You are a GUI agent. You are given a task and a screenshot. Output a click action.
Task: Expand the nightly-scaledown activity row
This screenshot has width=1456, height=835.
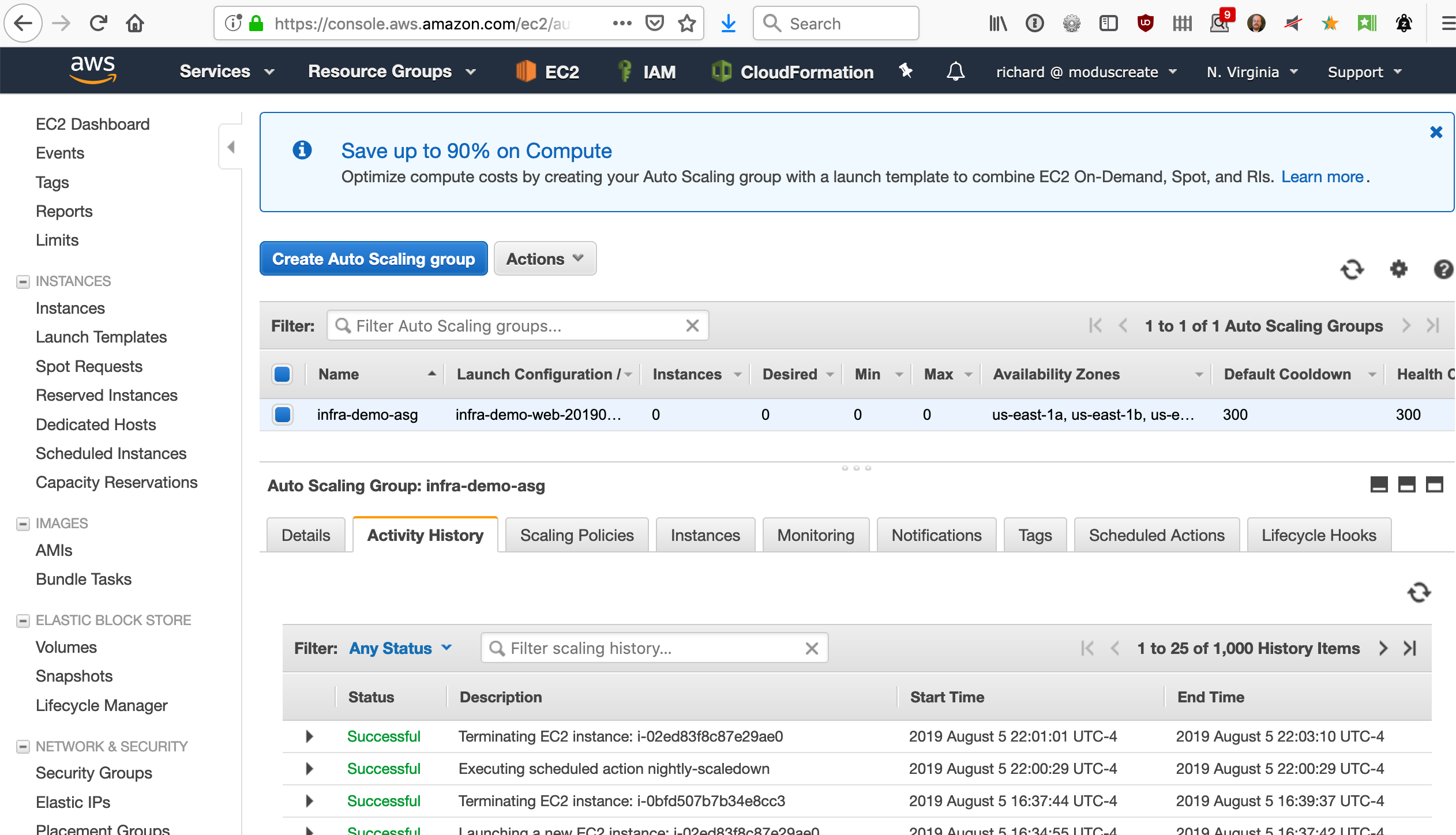tap(309, 769)
